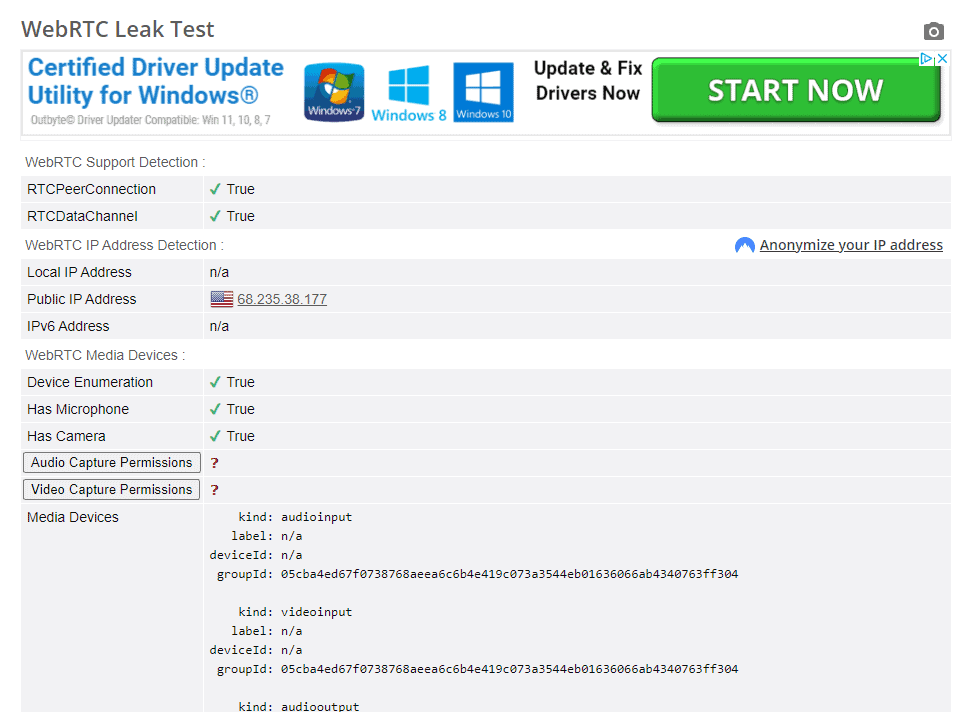Close the ad with the X icon
The width and height of the screenshot is (972, 712).
[x=941, y=59]
